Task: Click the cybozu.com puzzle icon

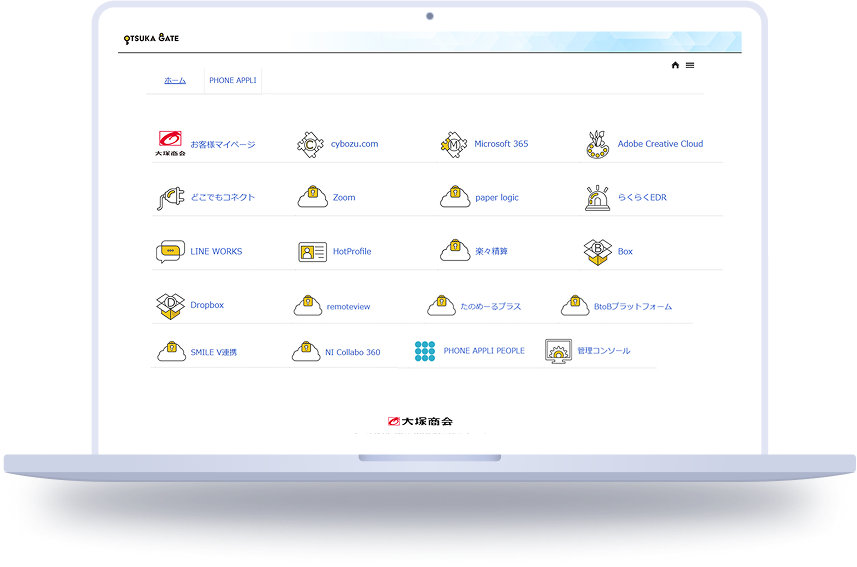Action: pyautogui.click(x=311, y=144)
